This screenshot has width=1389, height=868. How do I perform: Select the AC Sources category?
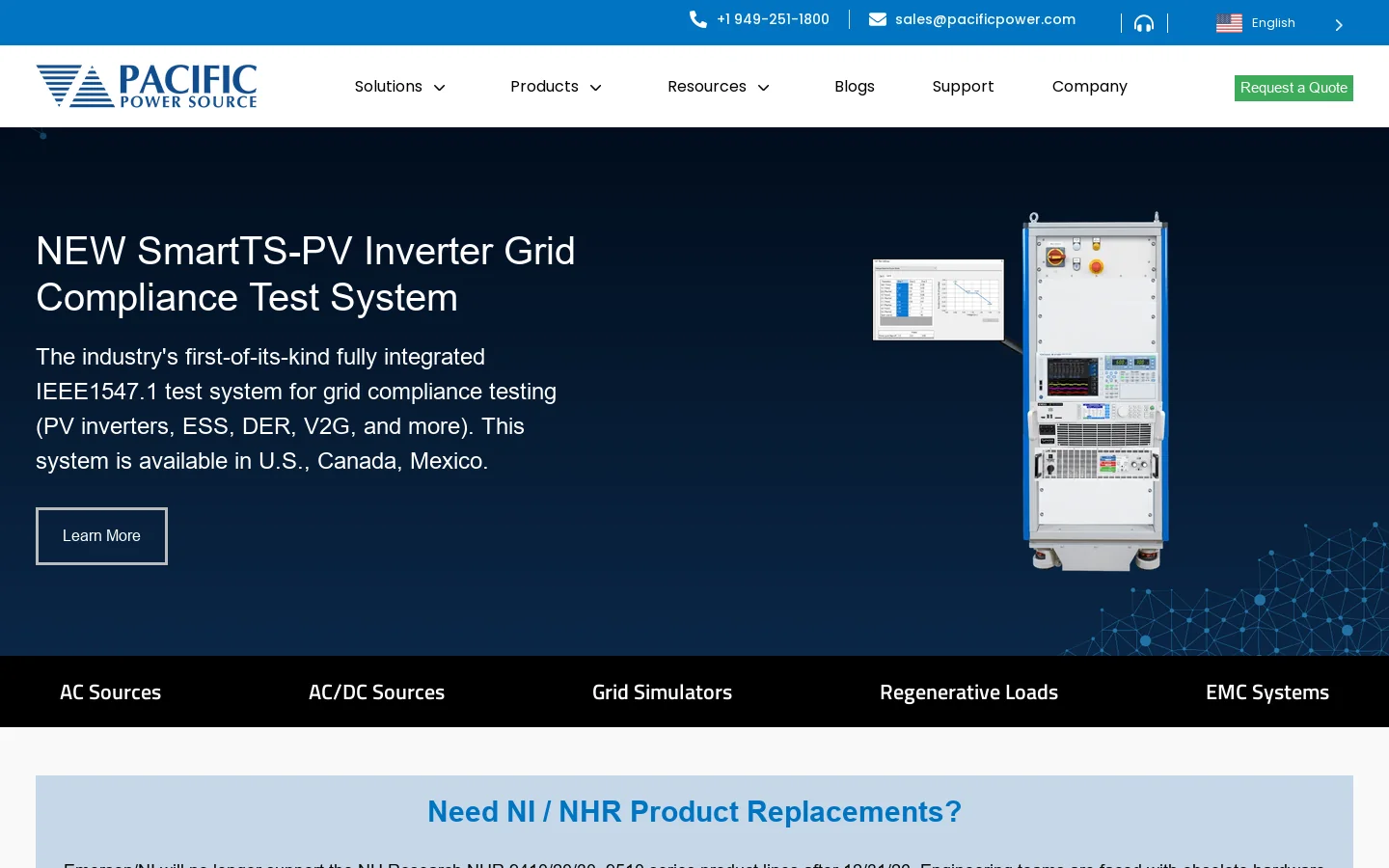(x=111, y=692)
